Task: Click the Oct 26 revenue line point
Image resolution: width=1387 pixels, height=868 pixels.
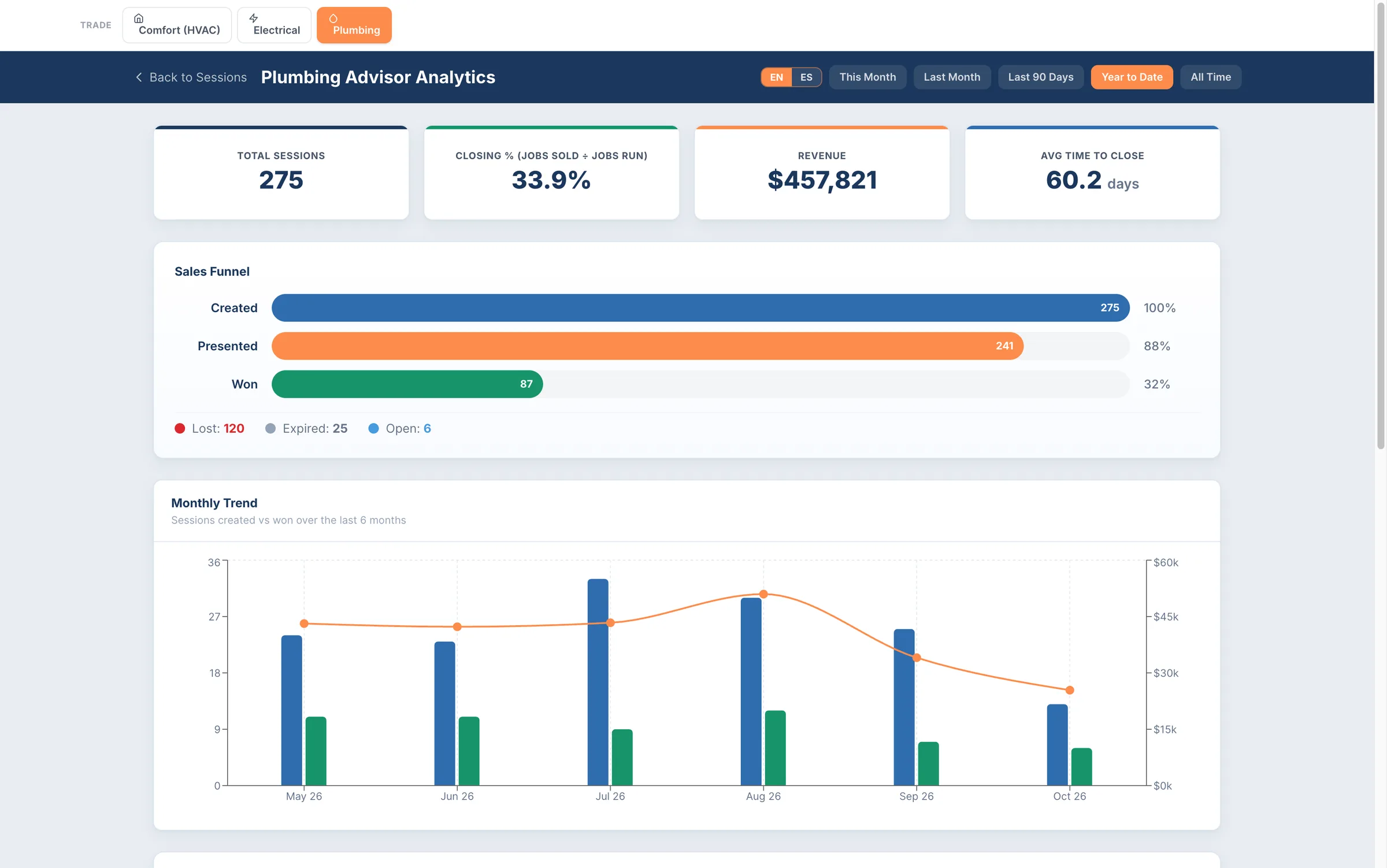Action: click(x=1069, y=690)
